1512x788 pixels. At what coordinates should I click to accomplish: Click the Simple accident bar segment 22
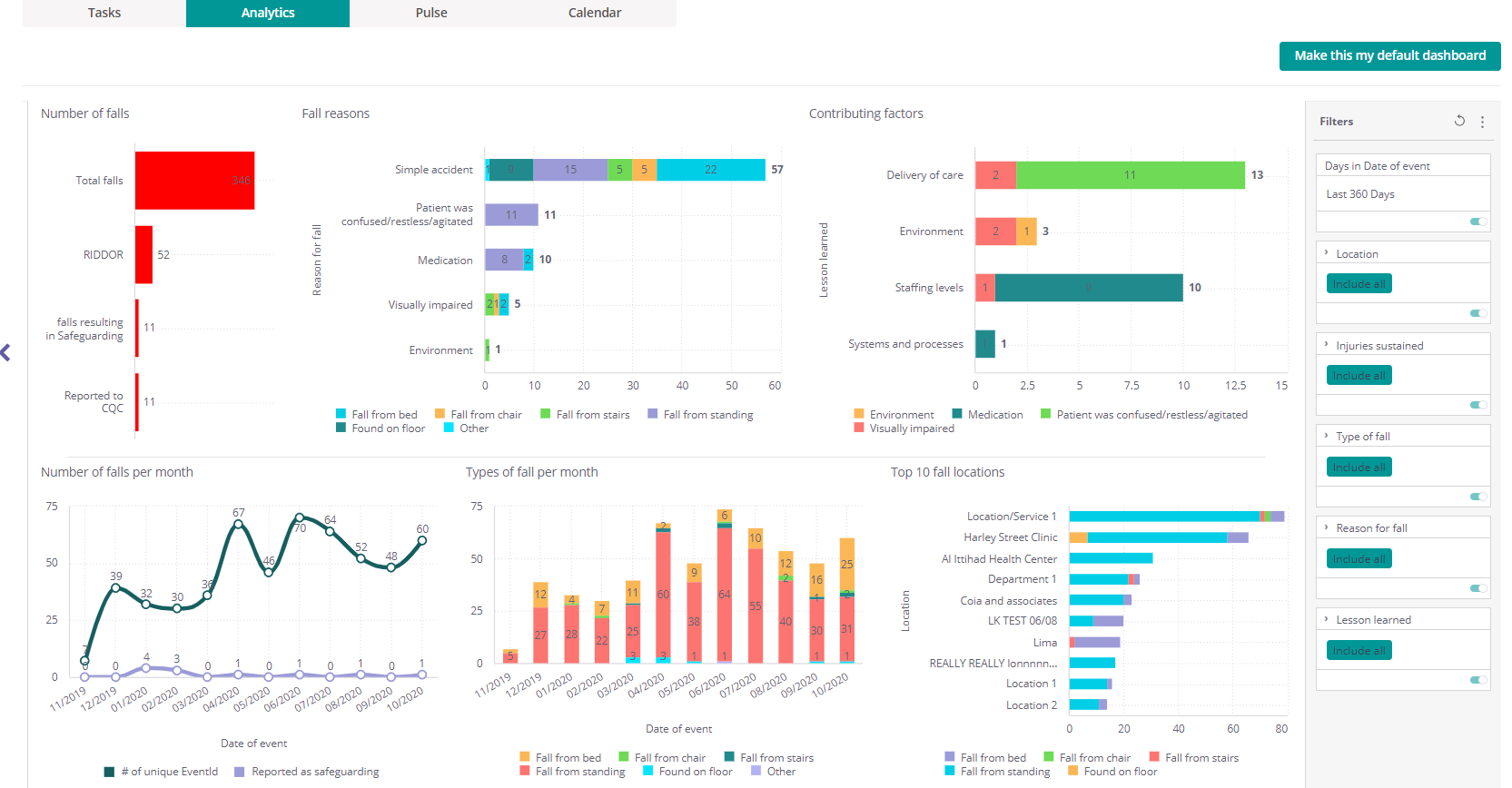711,170
